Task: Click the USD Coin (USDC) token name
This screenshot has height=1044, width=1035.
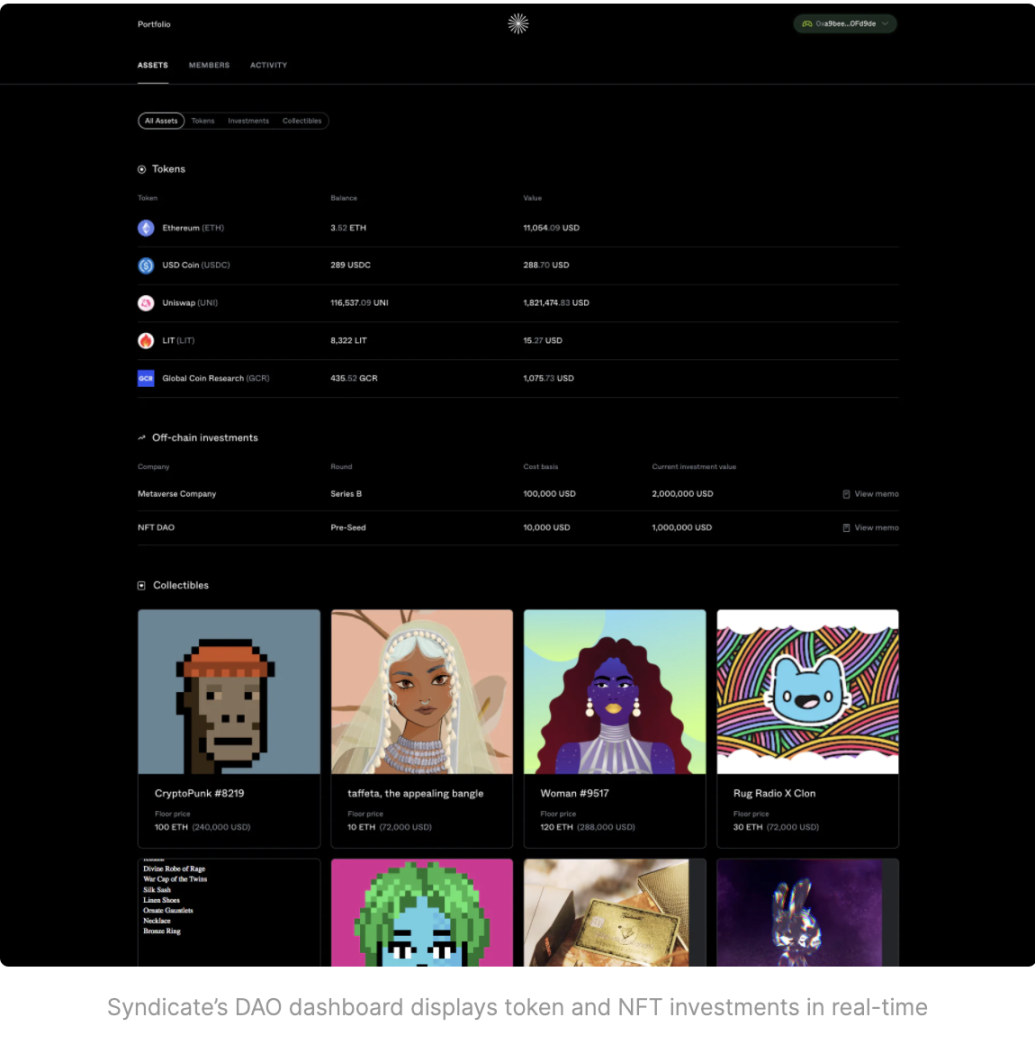Action: [x=196, y=265]
